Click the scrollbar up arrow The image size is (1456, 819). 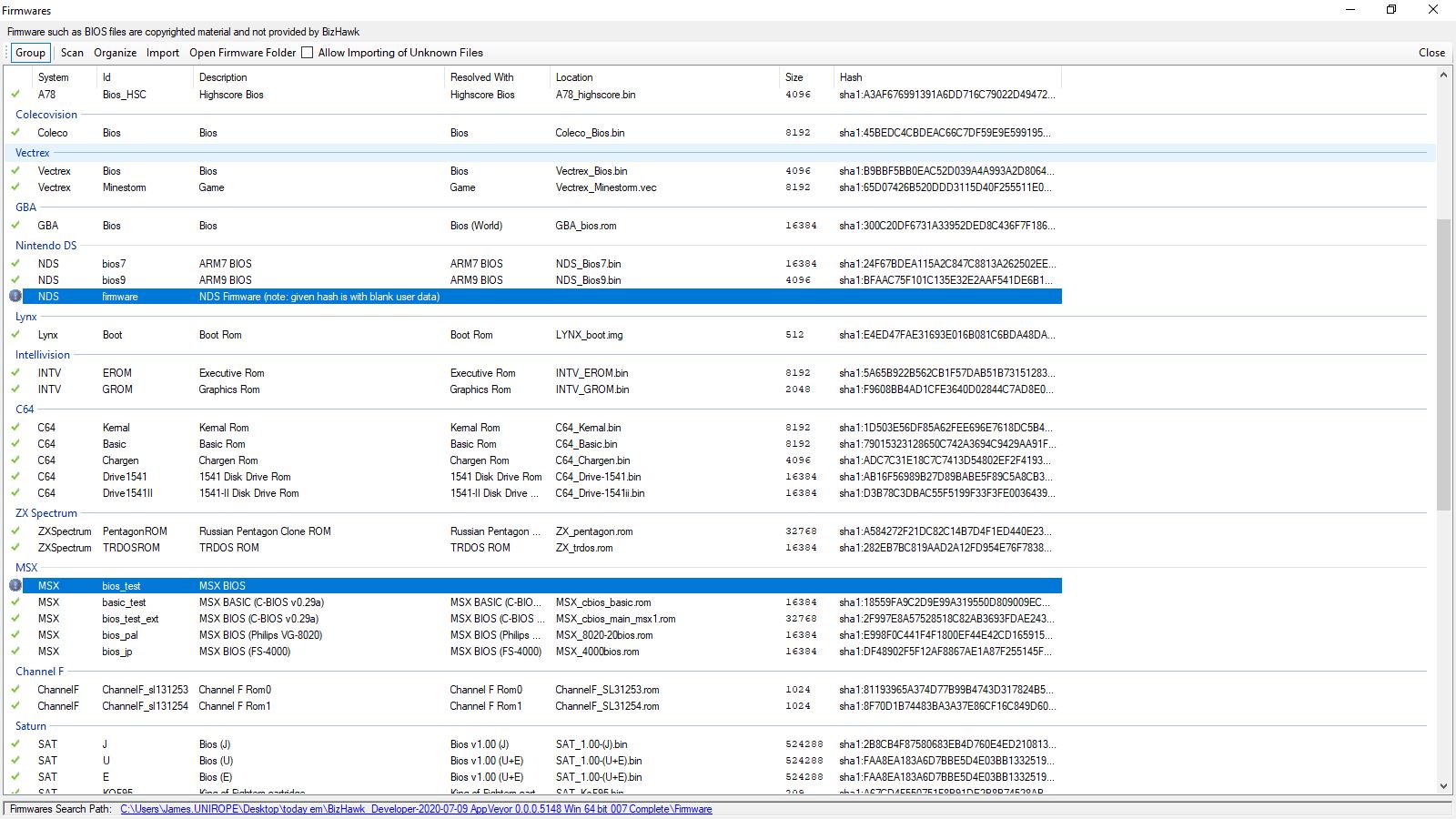click(1443, 76)
